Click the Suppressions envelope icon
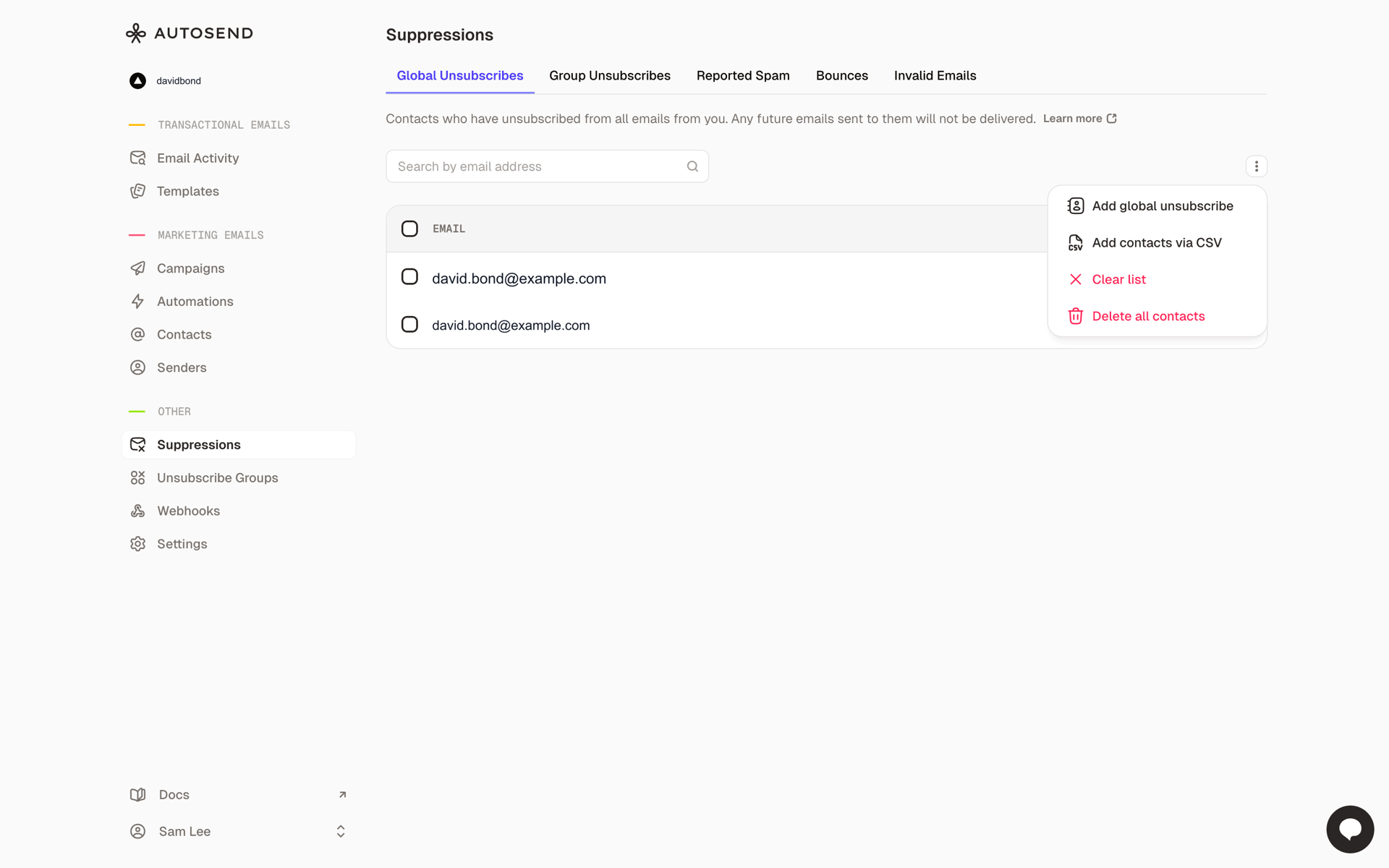Image resolution: width=1389 pixels, height=868 pixels. [x=137, y=445]
